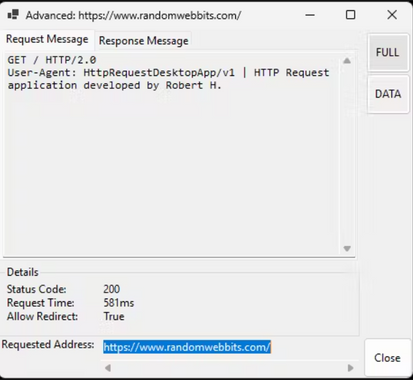Switch to the Response Message tab
Viewport: 413px width, 380px height.
pyautogui.click(x=144, y=41)
